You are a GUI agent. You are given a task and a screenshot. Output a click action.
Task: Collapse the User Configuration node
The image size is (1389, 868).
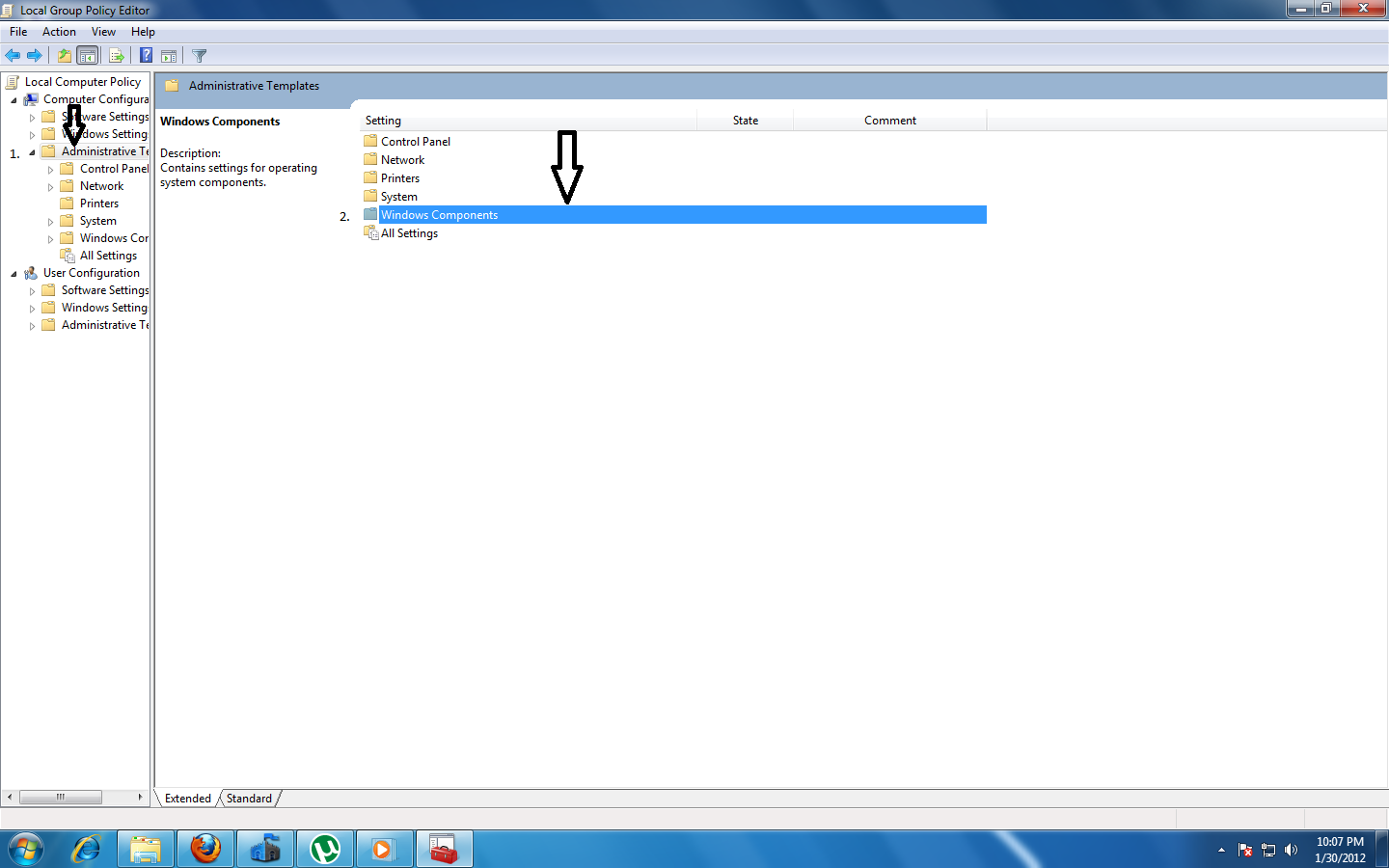(14, 274)
